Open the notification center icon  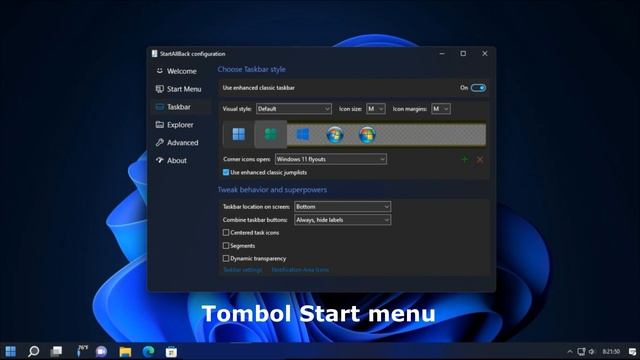[632, 351]
